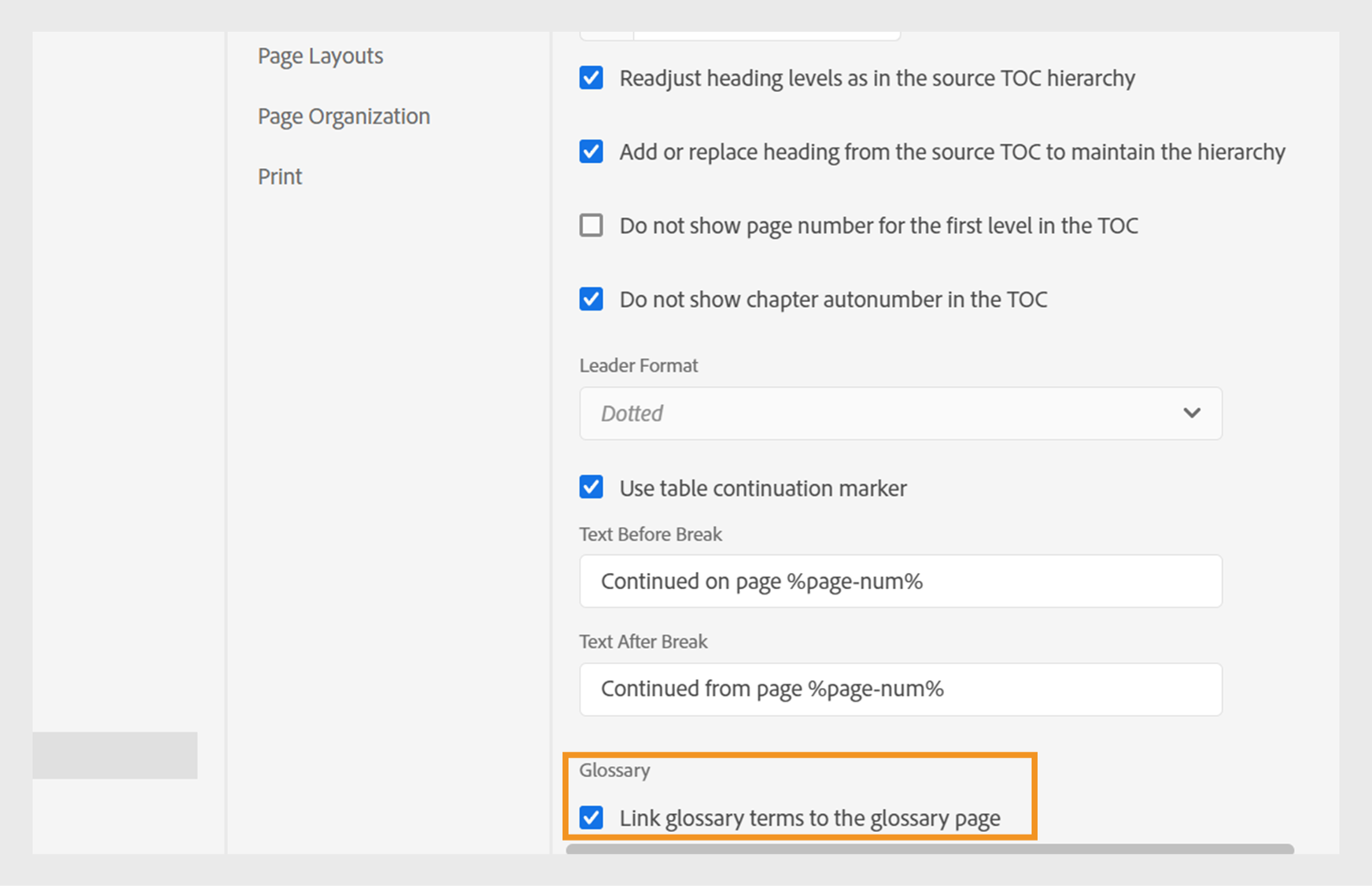
Task: Click the "Continued on page %page-num%" text box
Action: 900,581
